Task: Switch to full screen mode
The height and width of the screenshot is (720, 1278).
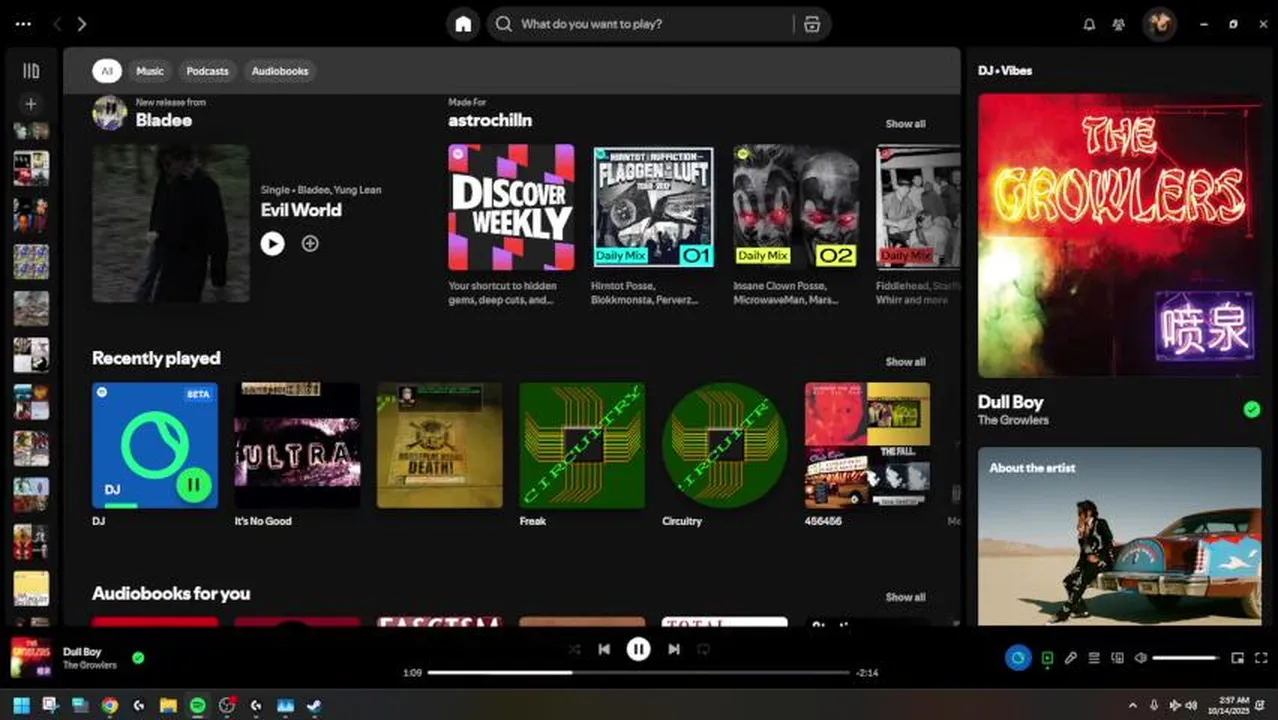Action: [1261, 658]
